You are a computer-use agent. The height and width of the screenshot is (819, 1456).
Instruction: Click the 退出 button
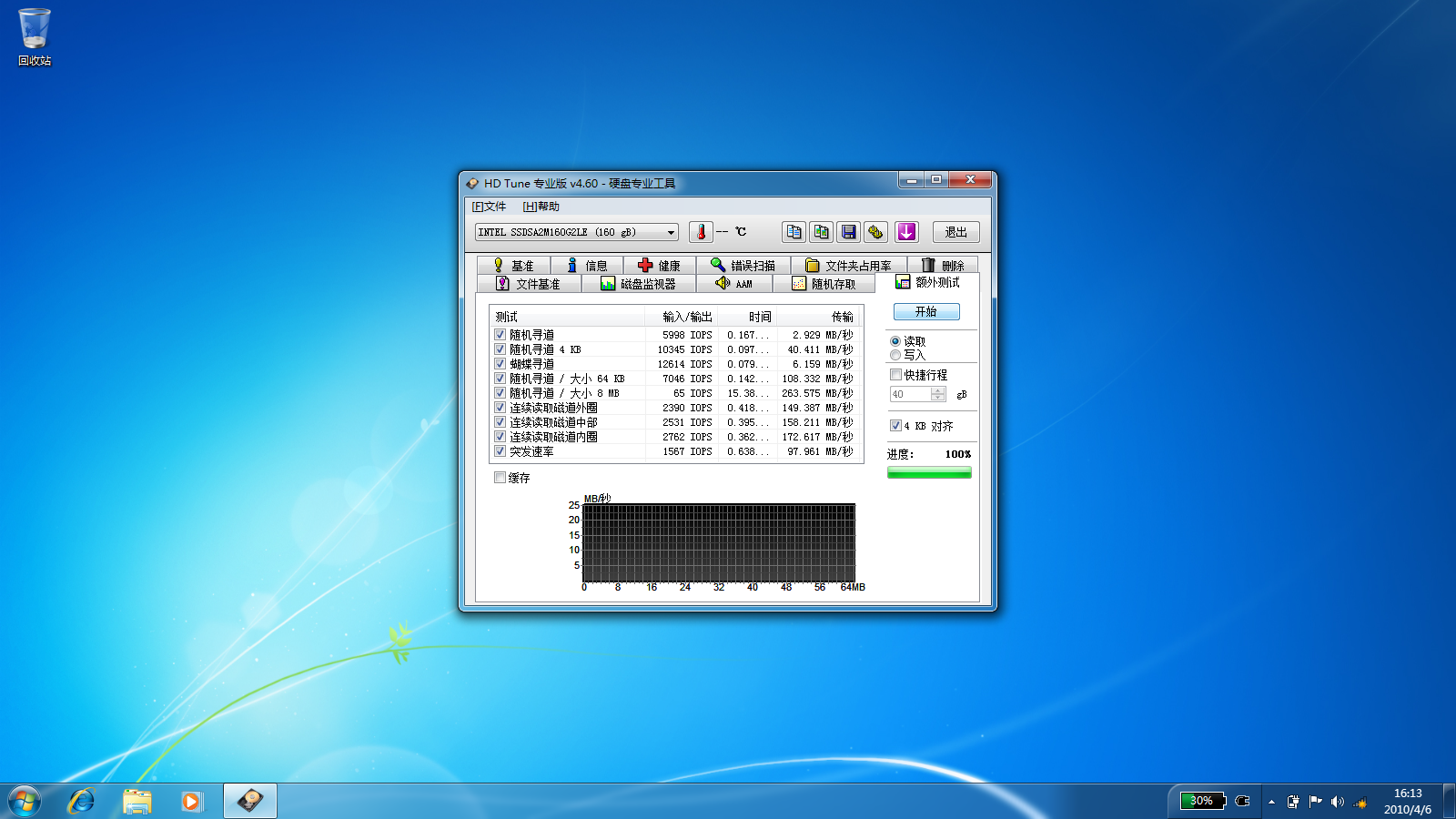click(x=955, y=232)
